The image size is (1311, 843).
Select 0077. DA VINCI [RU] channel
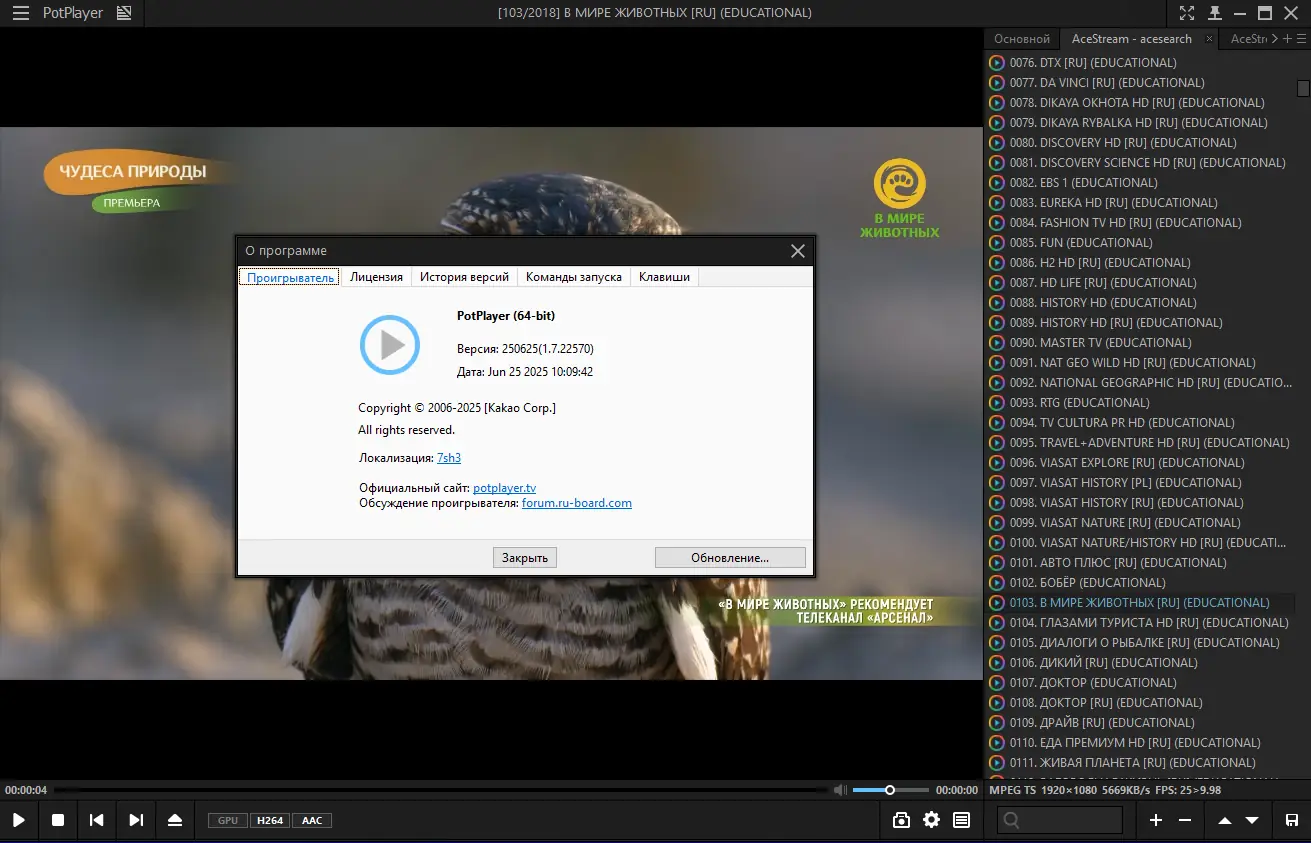pos(1140,83)
